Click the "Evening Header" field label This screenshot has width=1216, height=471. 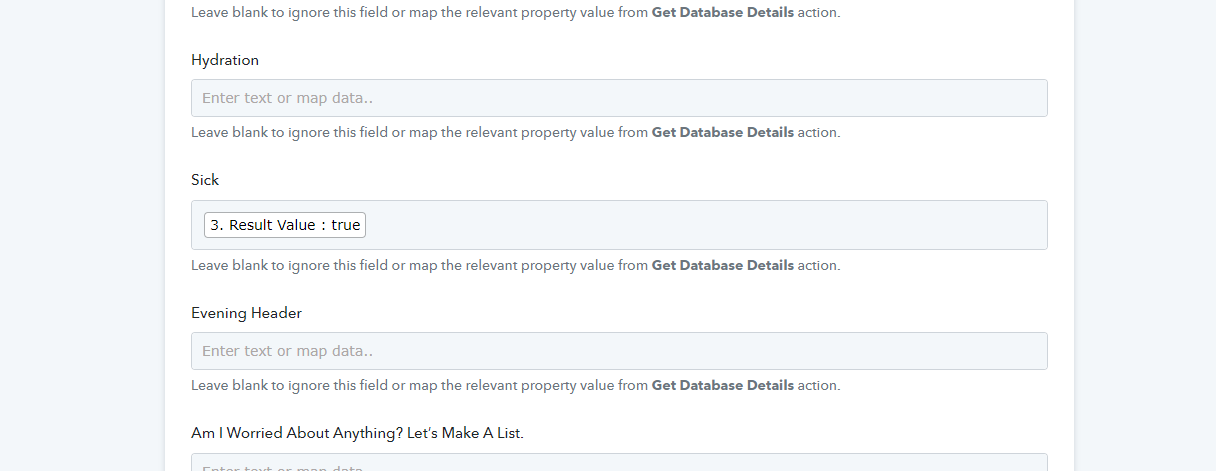pos(246,313)
